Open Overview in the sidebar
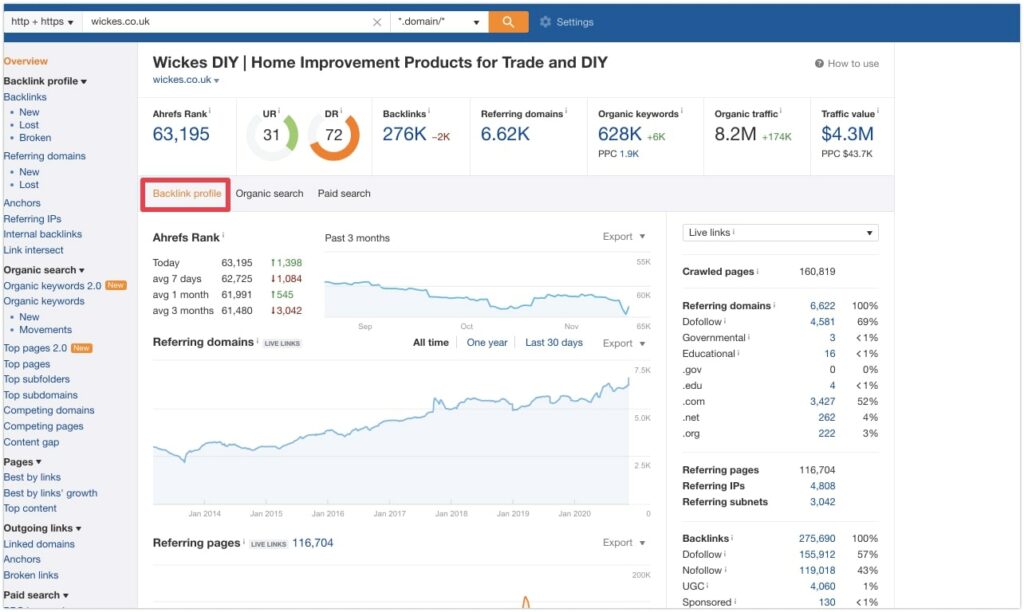This screenshot has height=612, width=1024. 25,61
